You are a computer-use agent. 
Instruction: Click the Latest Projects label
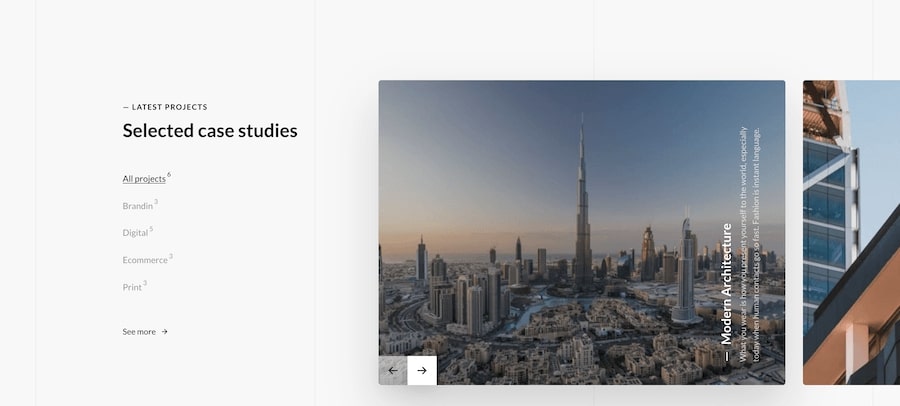pyautogui.click(x=165, y=107)
